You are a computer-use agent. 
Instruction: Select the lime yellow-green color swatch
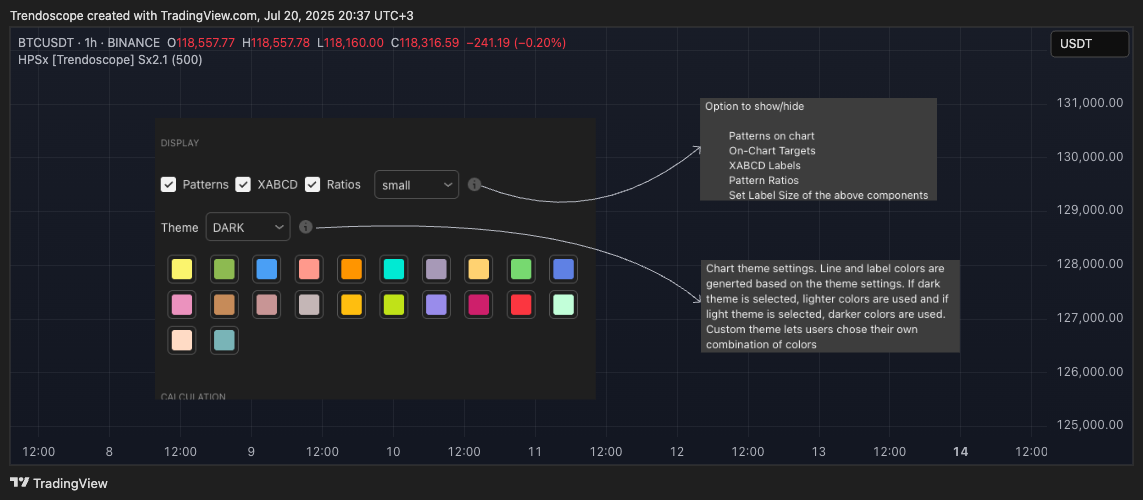pos(394,305)
